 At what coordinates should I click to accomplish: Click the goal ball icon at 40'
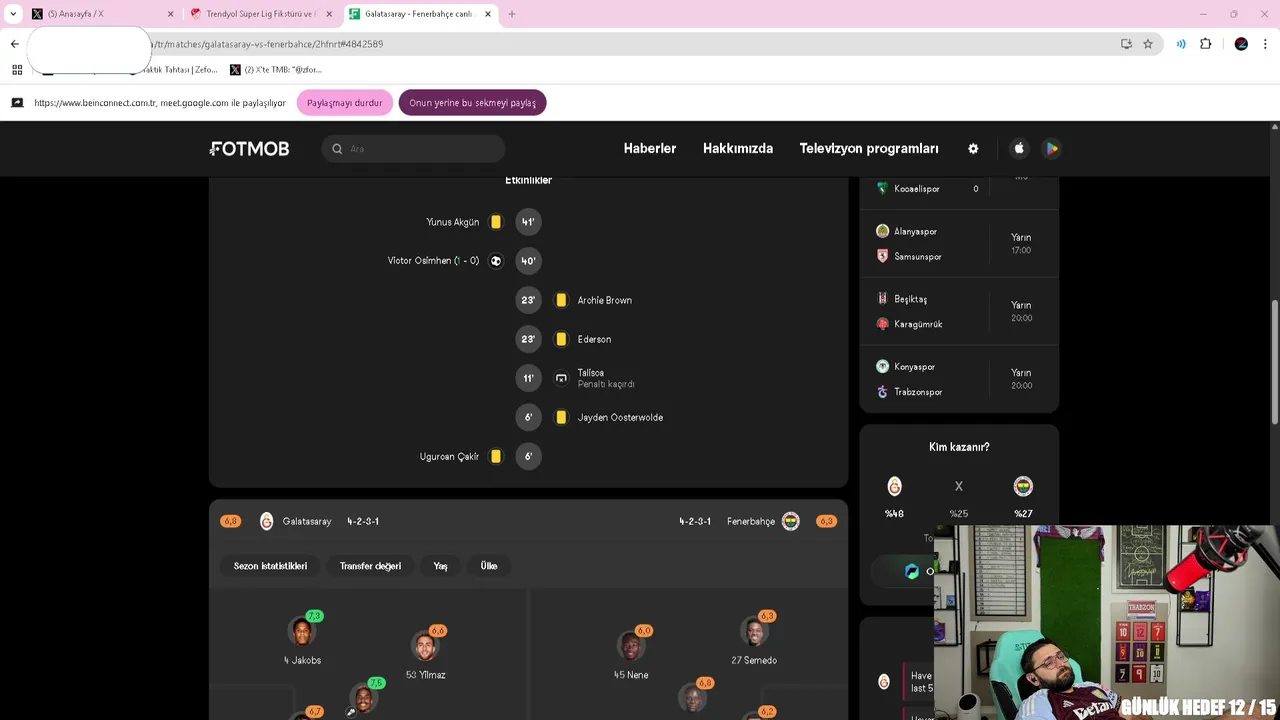495,261
